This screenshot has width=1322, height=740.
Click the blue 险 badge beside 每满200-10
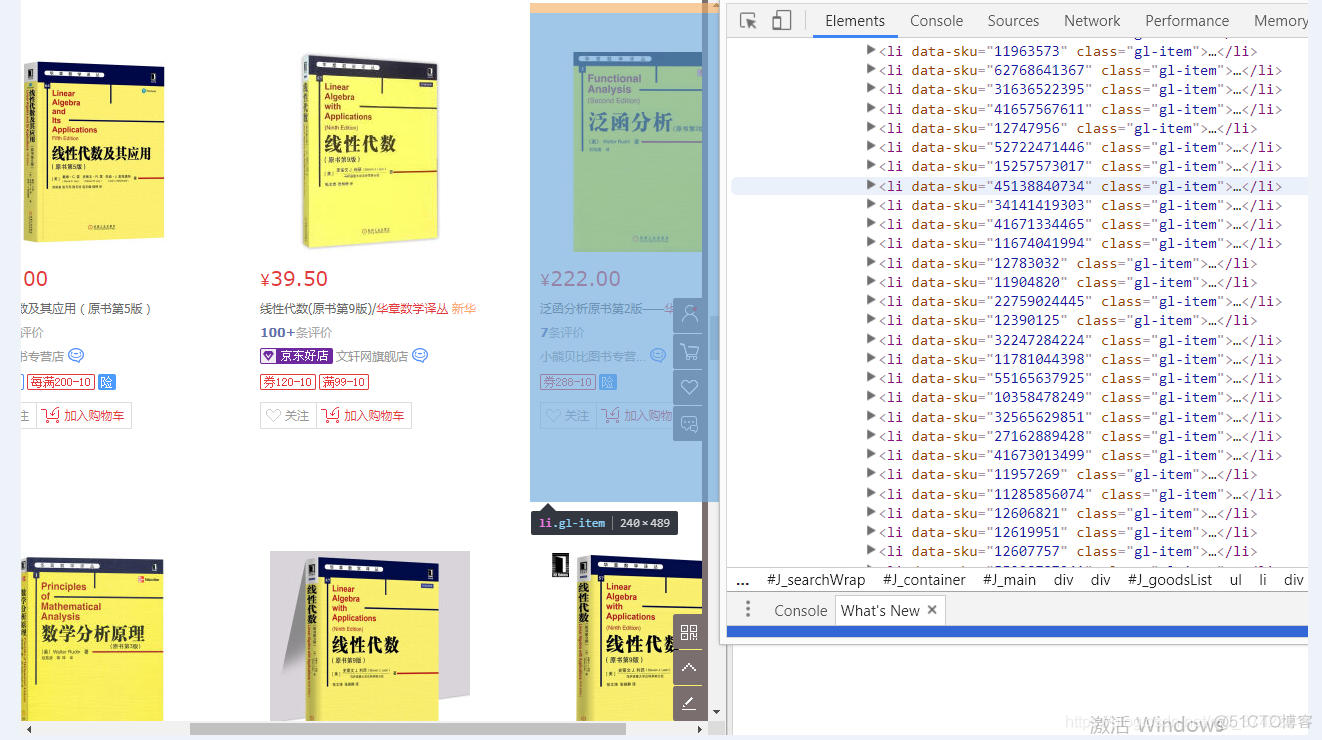[x=107, y=382]
